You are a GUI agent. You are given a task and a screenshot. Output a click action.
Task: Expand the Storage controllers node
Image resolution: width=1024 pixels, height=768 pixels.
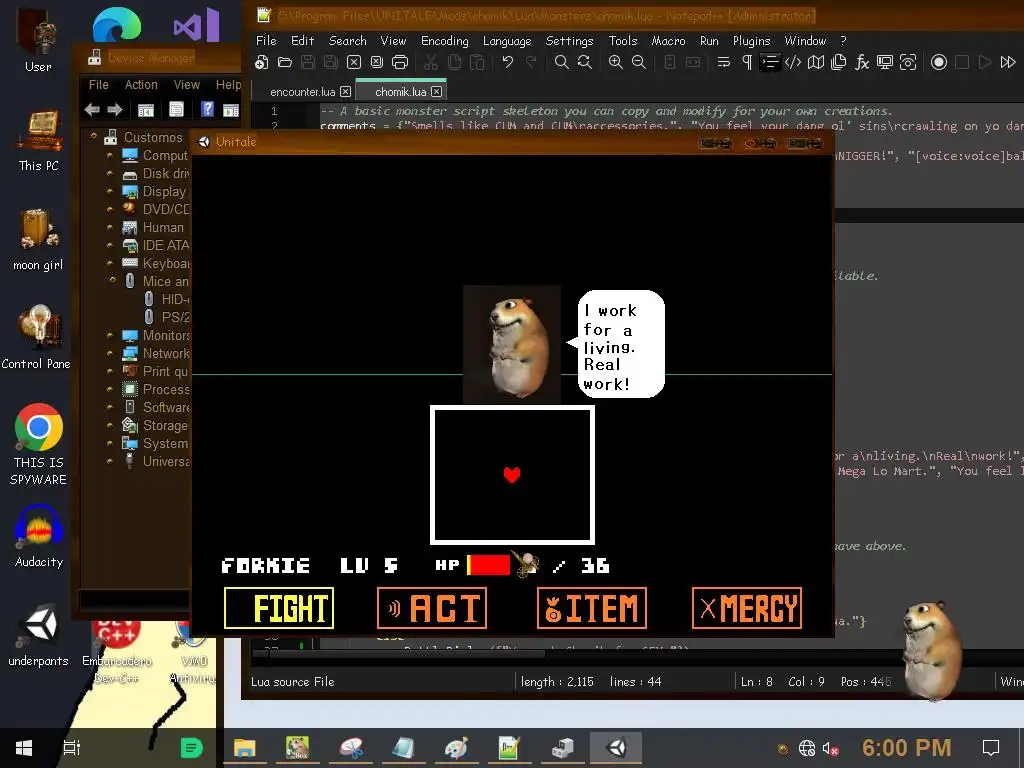(110, 425)
